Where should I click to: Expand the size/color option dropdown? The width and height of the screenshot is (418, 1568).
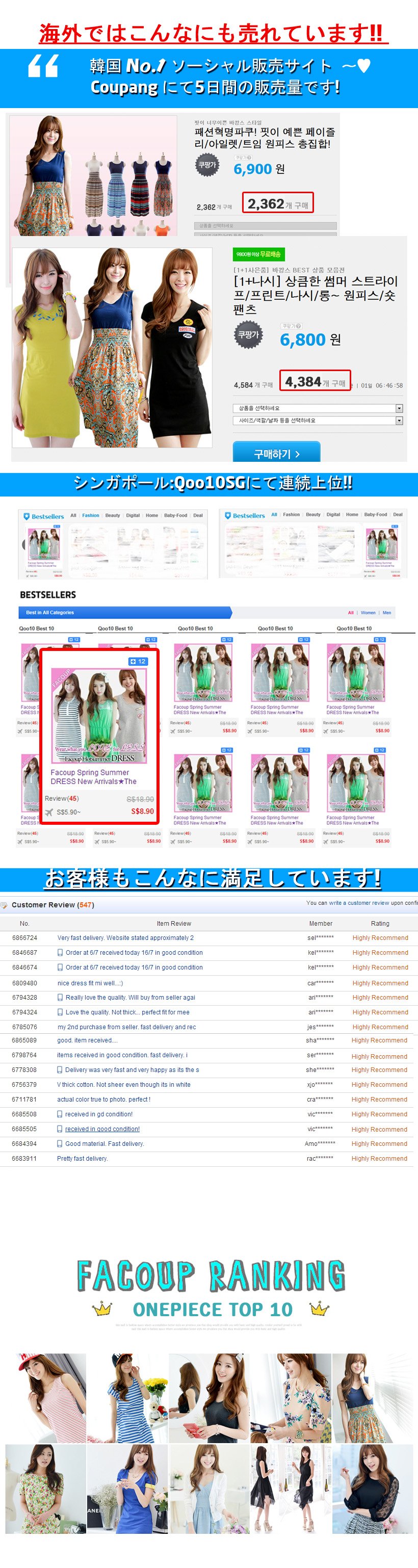[x=317, y=421]
